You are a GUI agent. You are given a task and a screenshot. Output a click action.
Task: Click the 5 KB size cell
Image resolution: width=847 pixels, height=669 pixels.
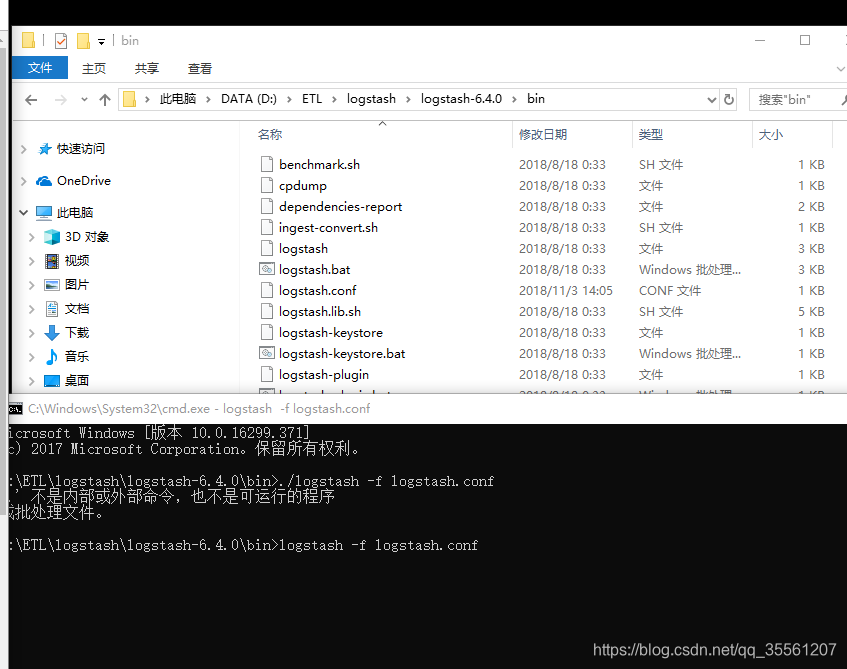(x=811, y=312)
